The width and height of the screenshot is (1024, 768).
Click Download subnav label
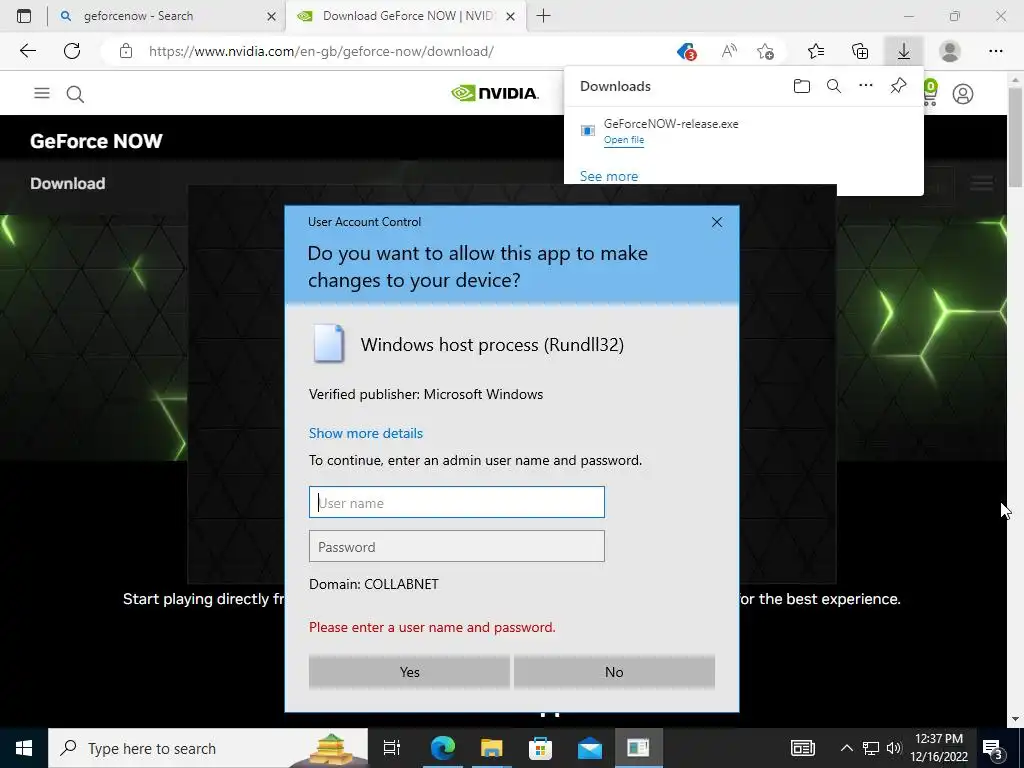[x=68, y=184]
